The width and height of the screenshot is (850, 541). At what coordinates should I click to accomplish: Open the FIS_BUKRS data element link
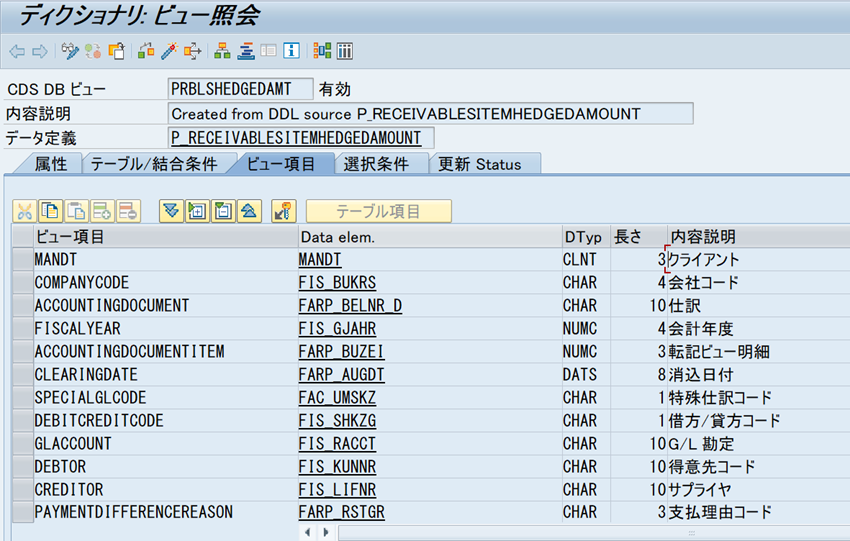[337, 282]
